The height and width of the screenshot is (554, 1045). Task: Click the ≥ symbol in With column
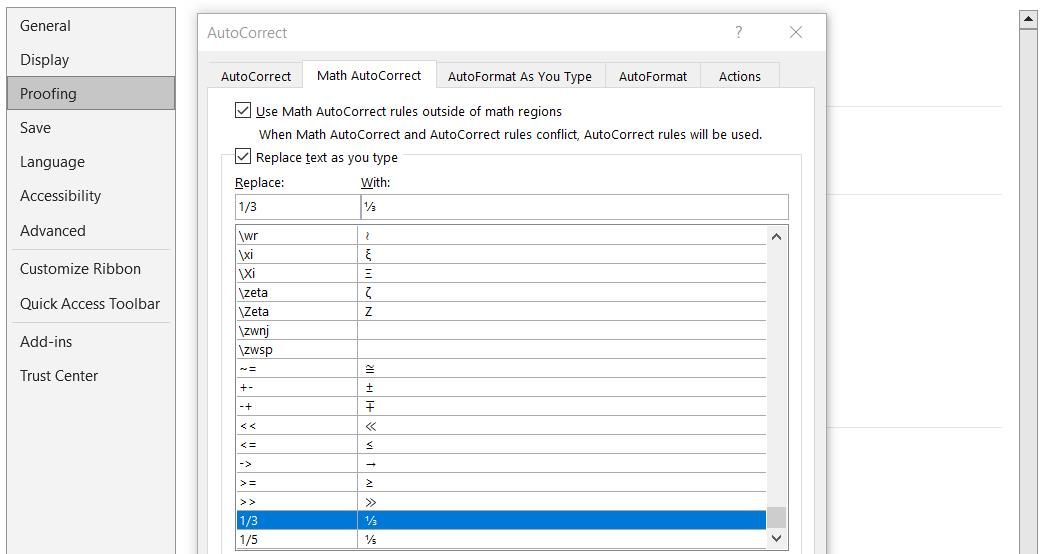[x=369, y=483]
